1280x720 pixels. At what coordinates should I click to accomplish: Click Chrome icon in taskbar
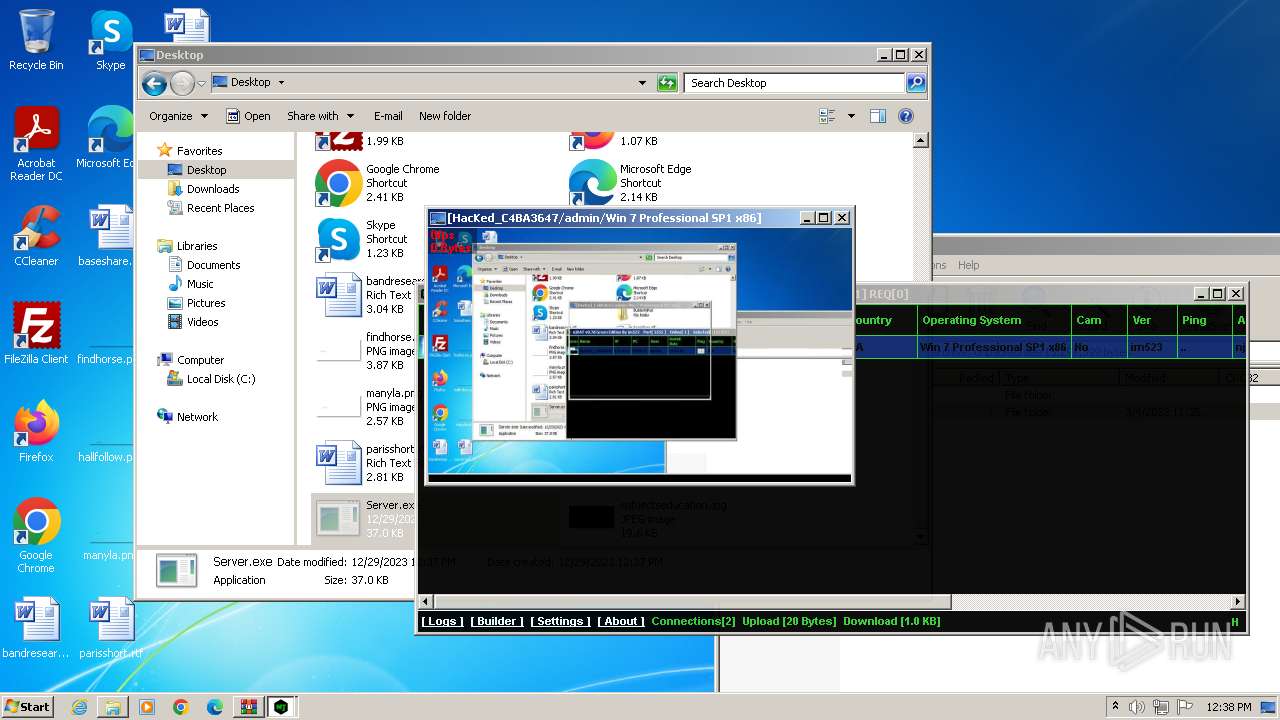180,707
